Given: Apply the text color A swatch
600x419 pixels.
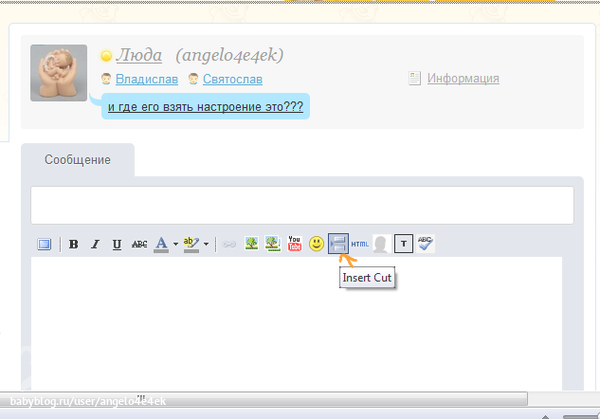Looking at the screenshot, I should tap(161, 243).
